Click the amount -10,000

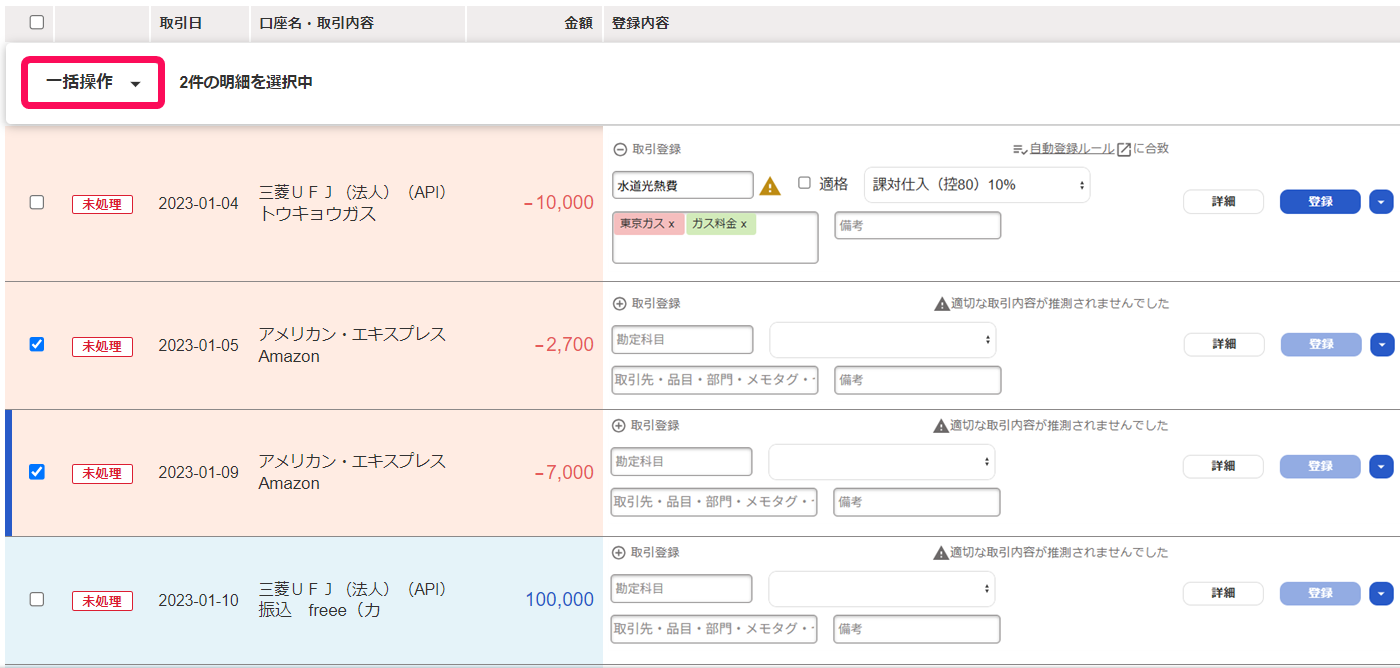click(559, 203)
